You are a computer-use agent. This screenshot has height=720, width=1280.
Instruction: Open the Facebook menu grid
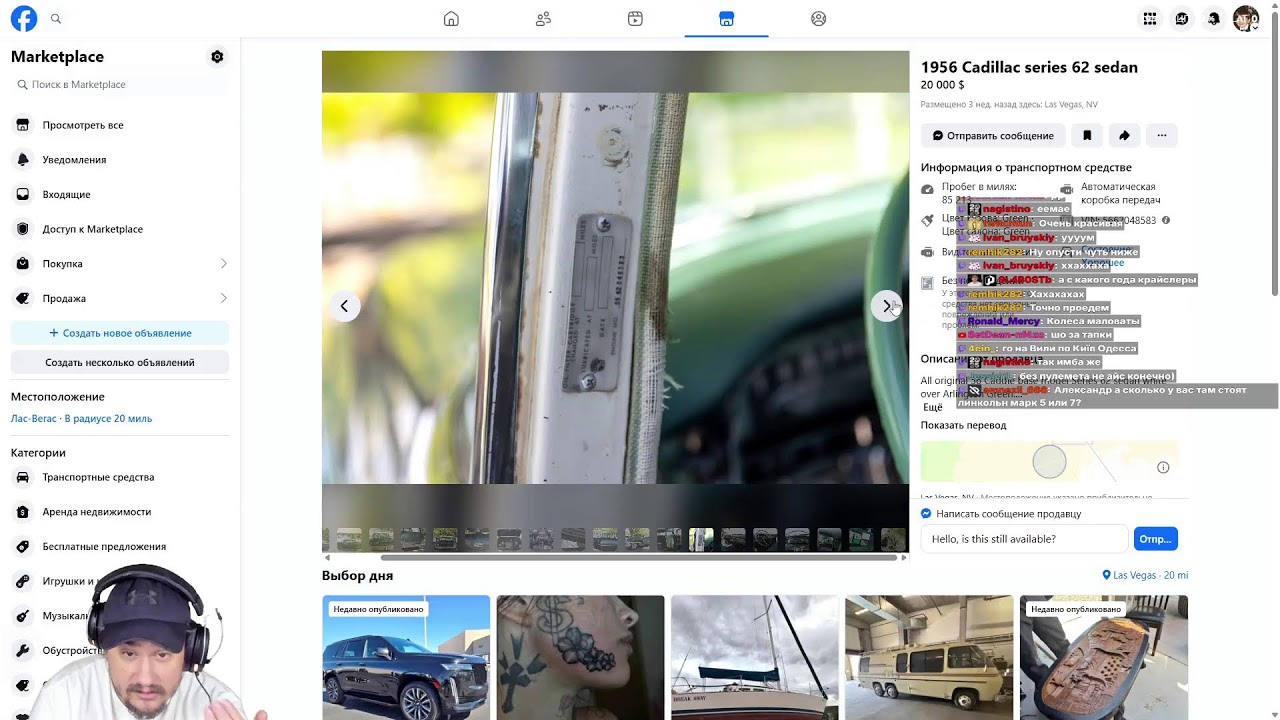tap(1150, 19)
